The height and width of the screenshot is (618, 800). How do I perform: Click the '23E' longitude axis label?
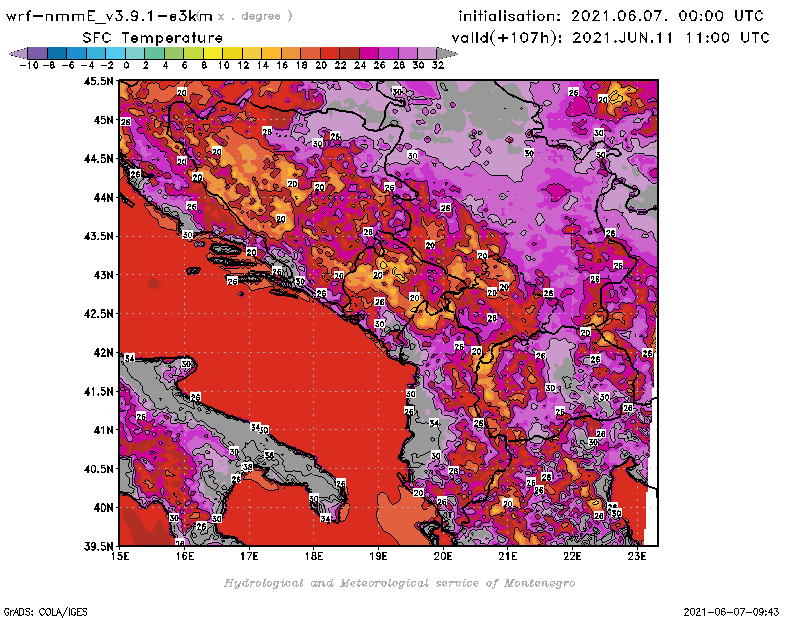(x=637, y=556)
